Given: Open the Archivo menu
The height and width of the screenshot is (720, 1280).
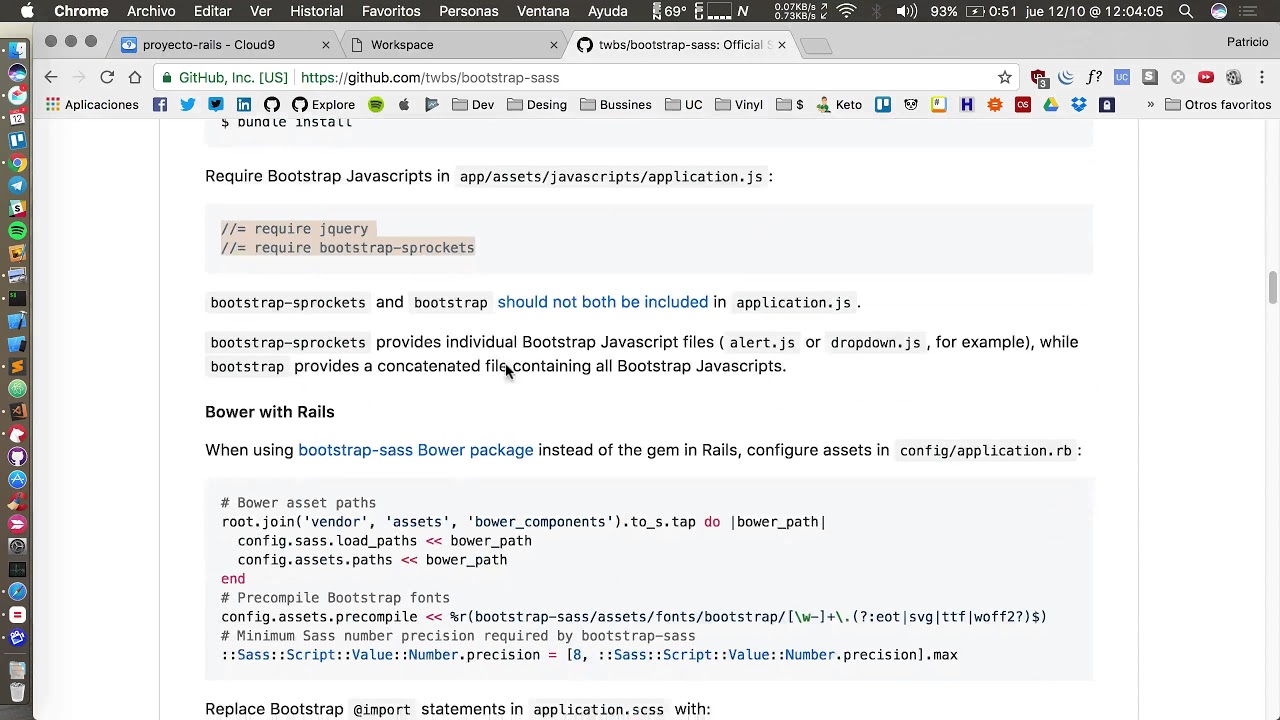Looking at the screenshot, I should coord(152,11).
